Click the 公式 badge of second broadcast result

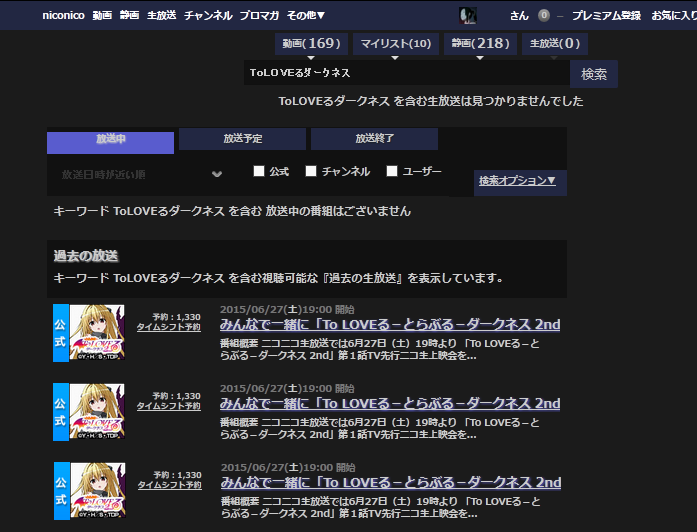coord(61,412)
